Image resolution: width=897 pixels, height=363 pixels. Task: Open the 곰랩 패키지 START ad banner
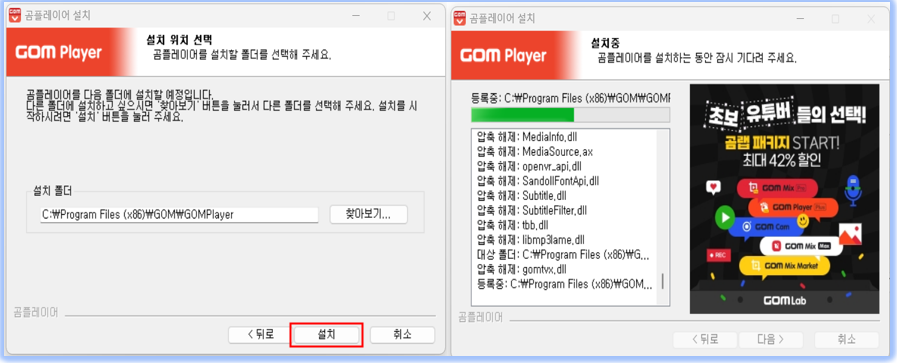[x=784, y=199]
